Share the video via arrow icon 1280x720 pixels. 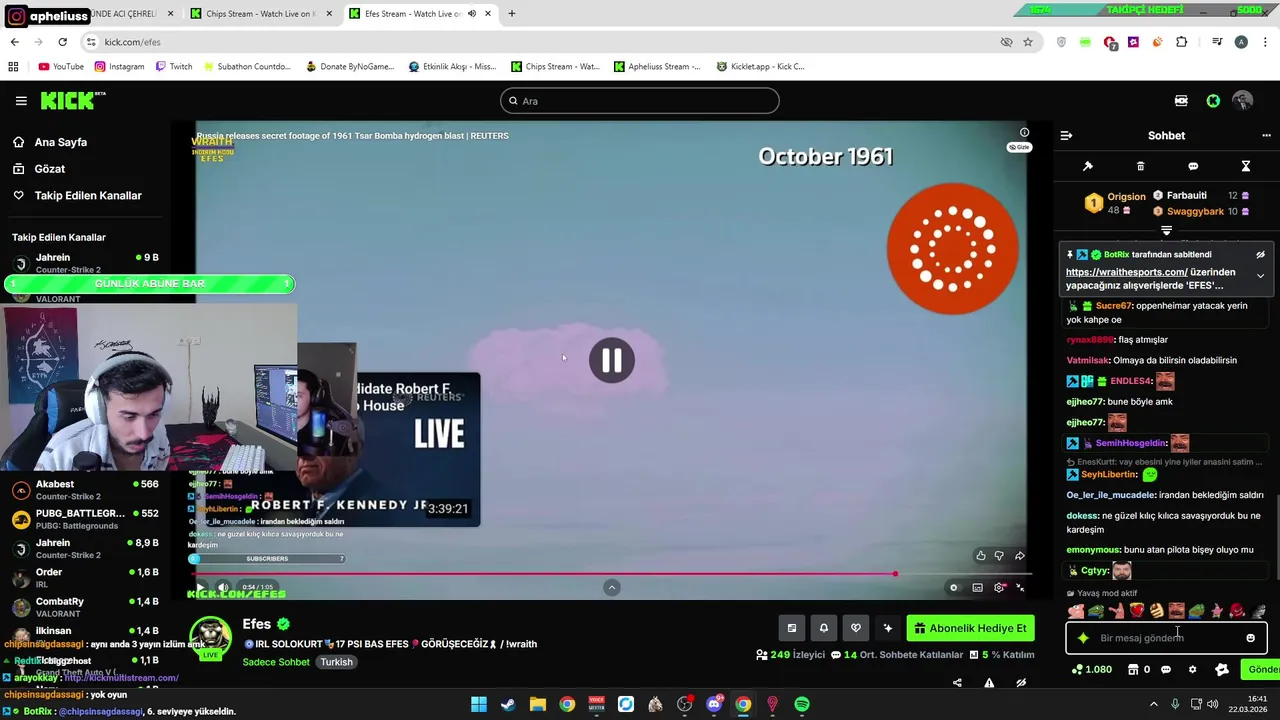point(1020,556)
